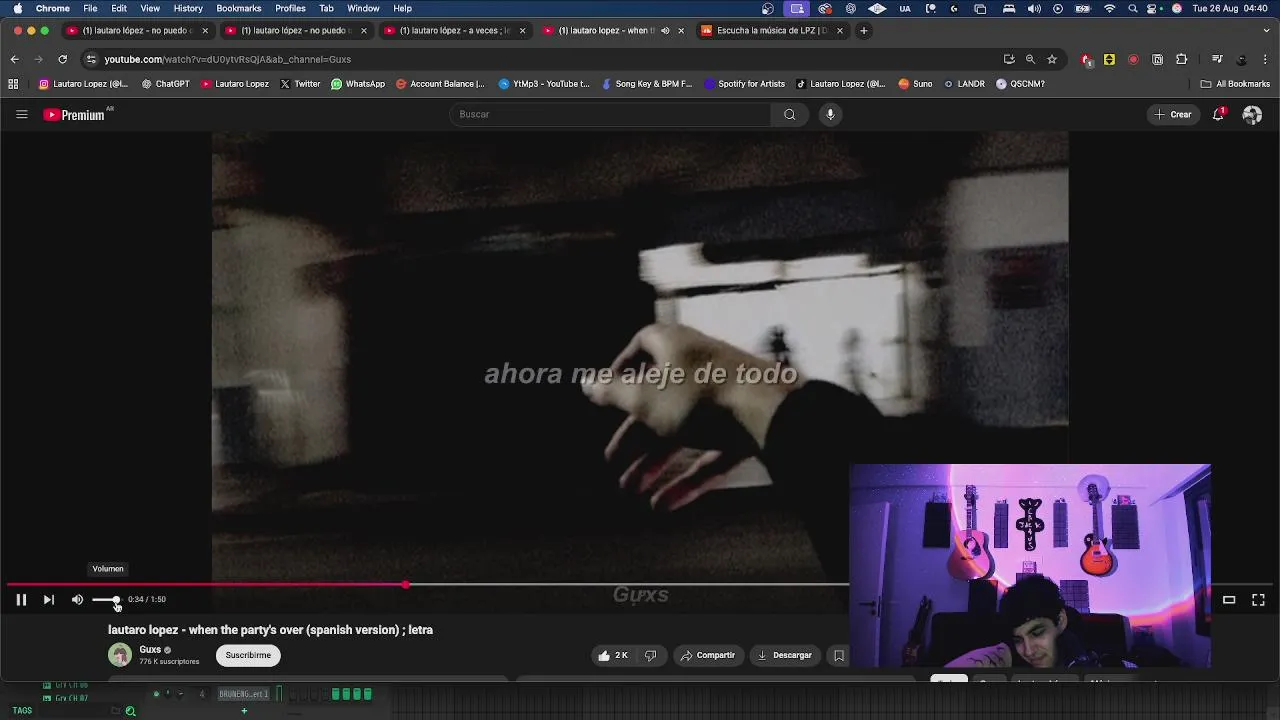Adjust the Volumen slider handle

point(116,600)
